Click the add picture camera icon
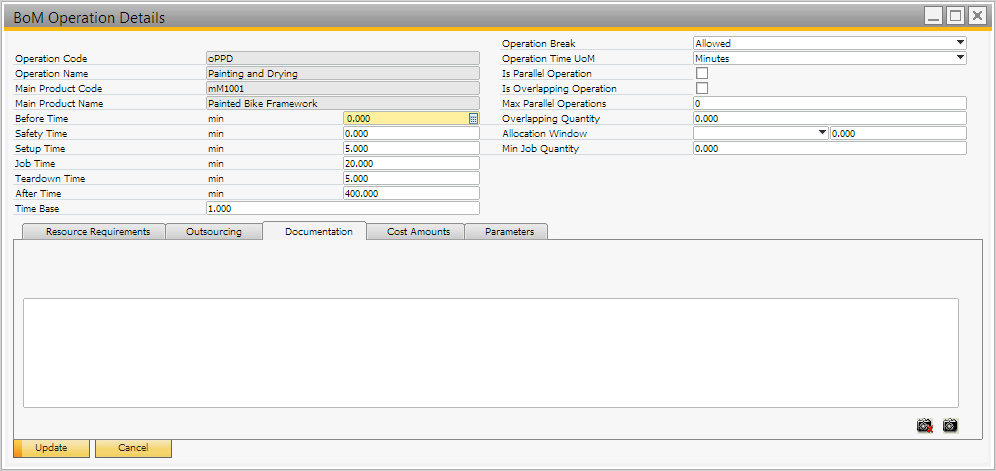This screenshot has height=471, width=996. 950,425
